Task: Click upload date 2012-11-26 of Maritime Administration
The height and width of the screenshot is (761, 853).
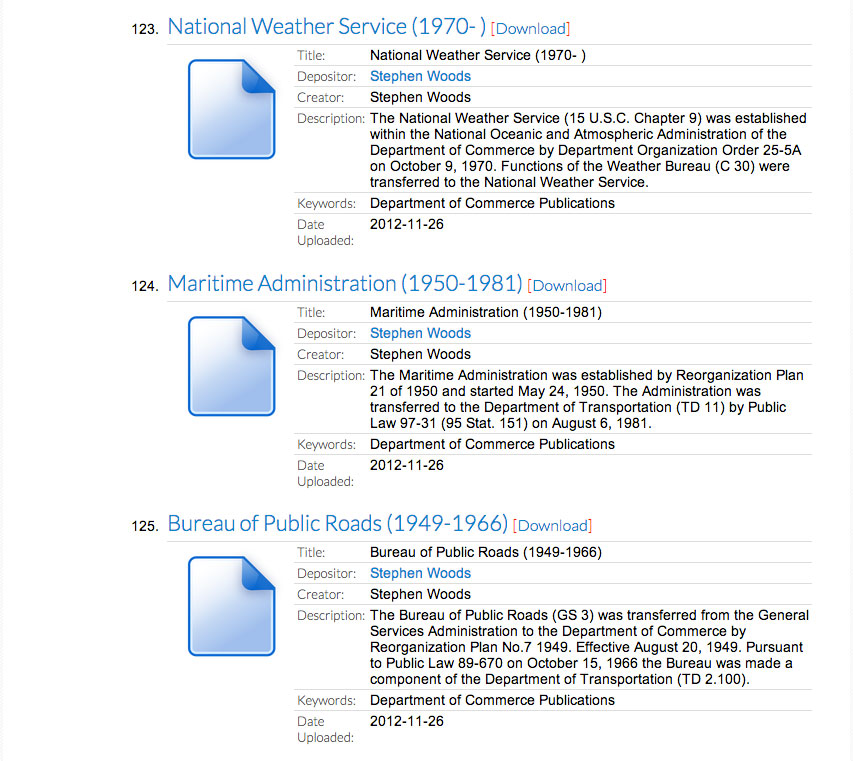Action: pyautogui.click(x=406, y=465)
